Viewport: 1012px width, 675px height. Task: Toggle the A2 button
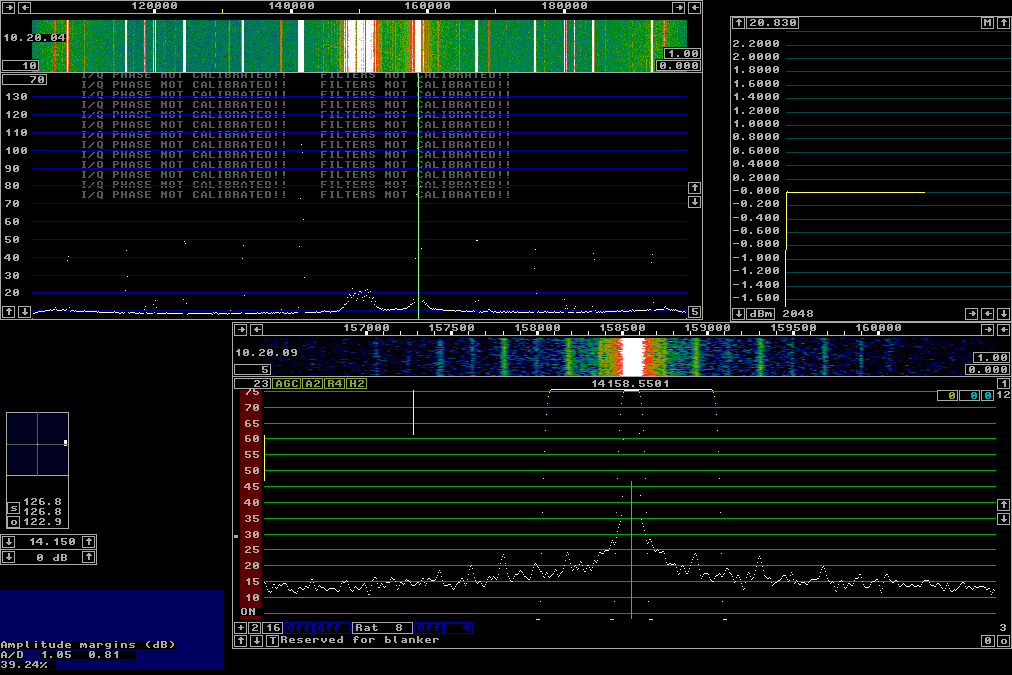click(x=312, y=384)
